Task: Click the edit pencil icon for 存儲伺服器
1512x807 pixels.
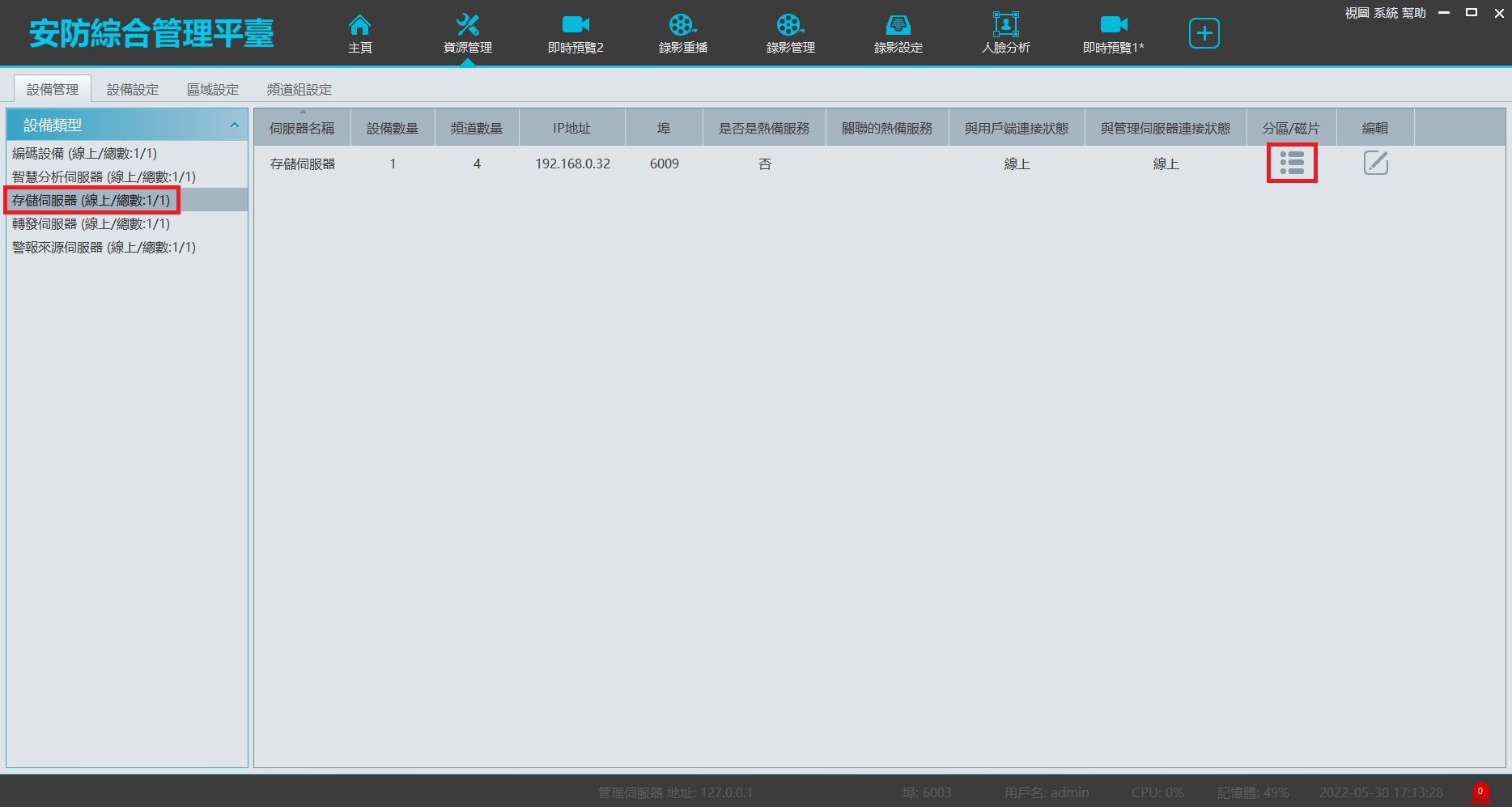Action: click(x=1376, y=163)
